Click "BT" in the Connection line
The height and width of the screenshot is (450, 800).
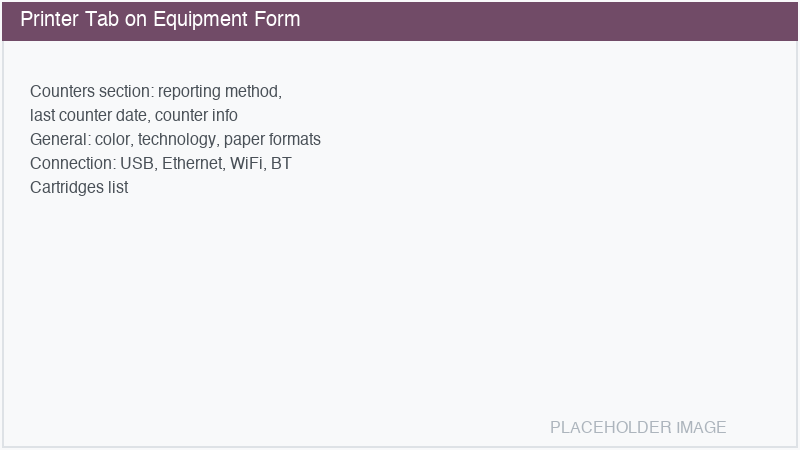pos(281,163)
